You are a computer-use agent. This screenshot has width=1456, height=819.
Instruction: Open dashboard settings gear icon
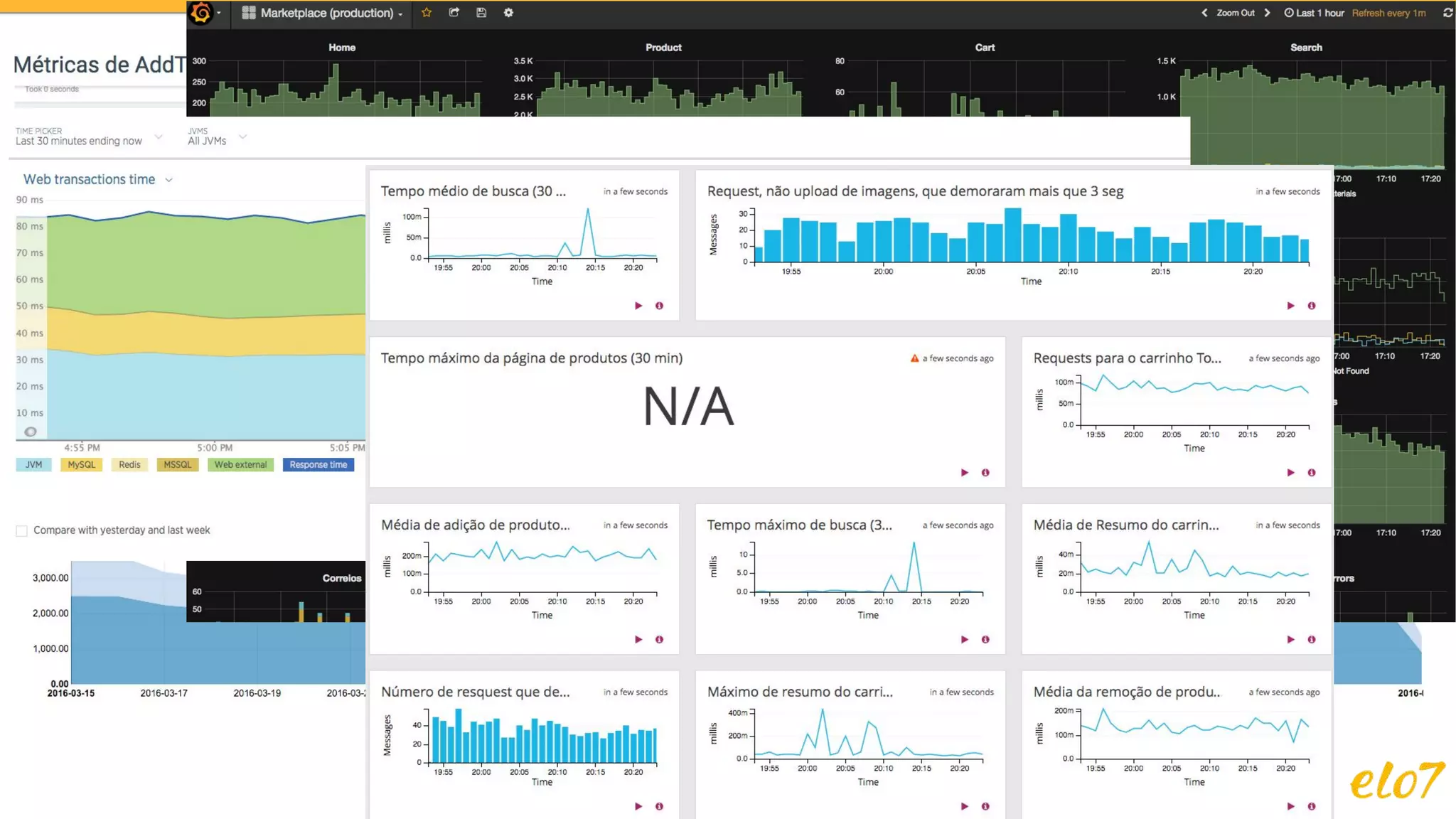[508, 13]
